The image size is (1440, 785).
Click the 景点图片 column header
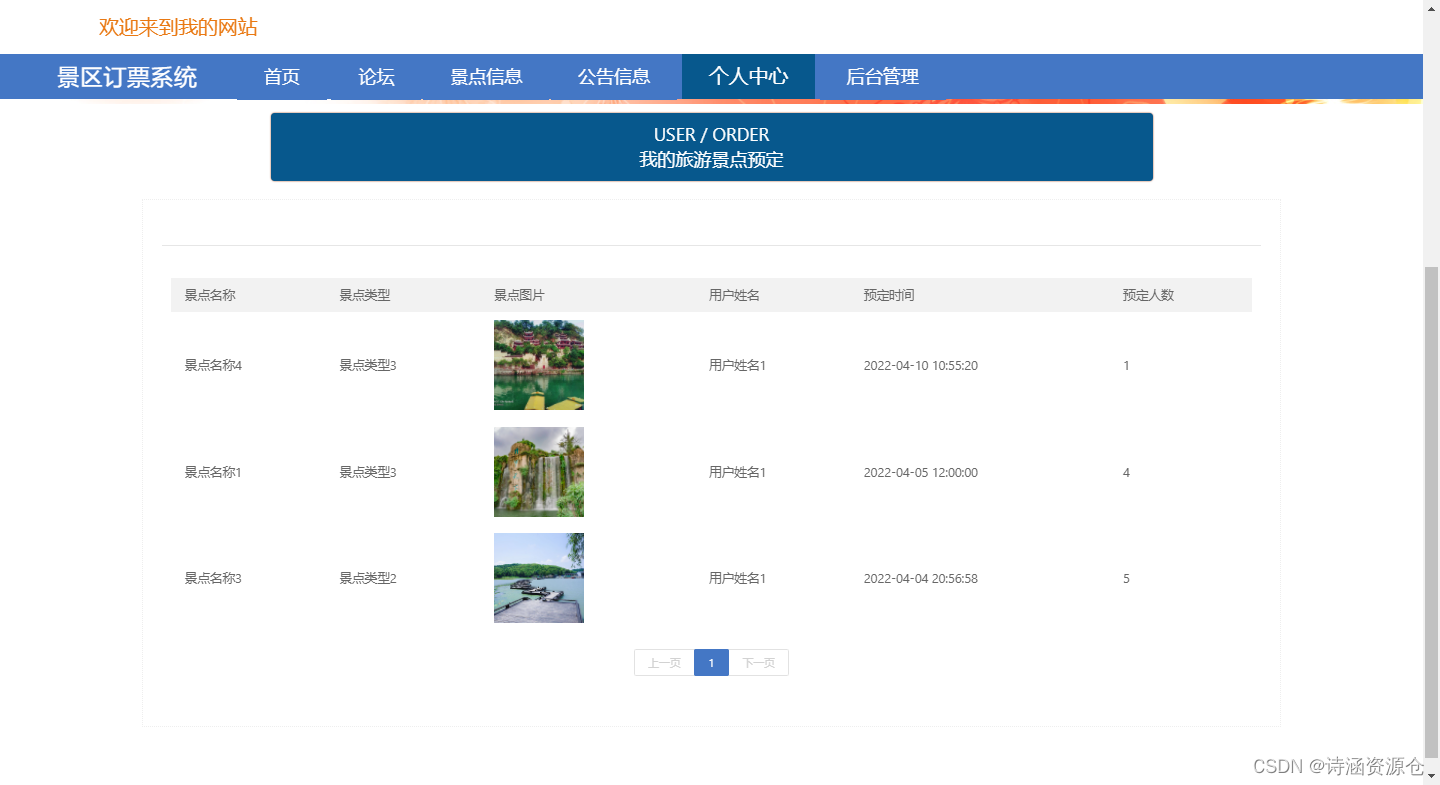pyautogui.click(x=519, y=295)
